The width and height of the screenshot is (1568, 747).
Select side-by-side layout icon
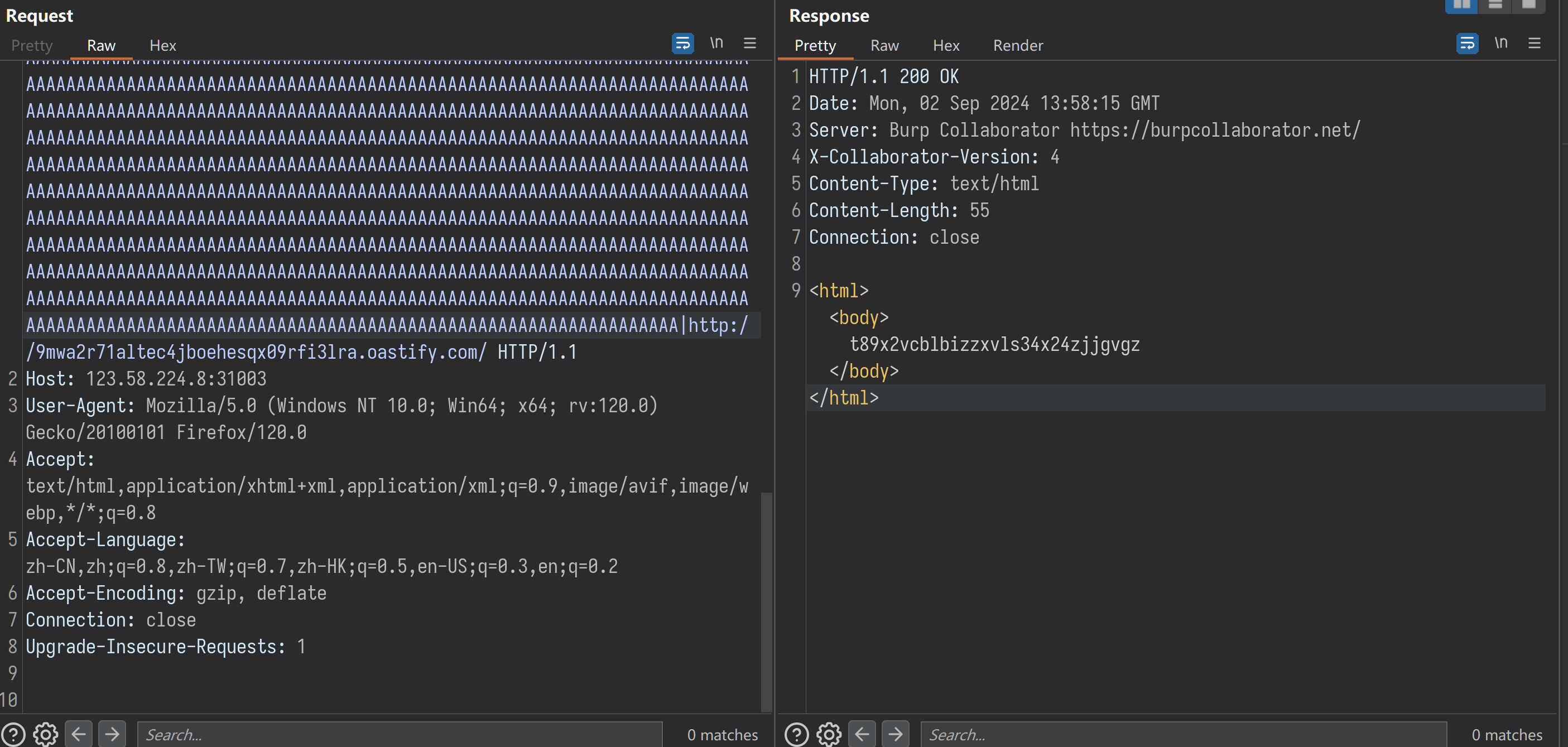1461,6
